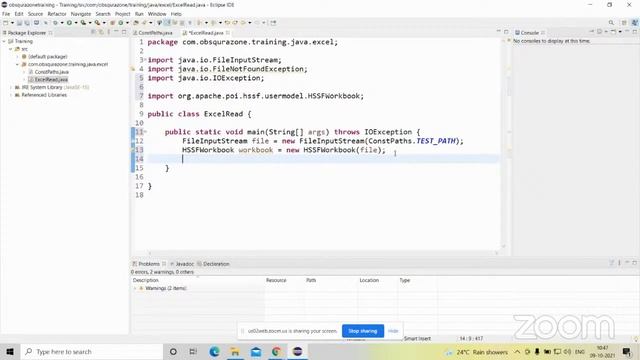
Task: Open Microsoft Edge from taskbar
Action: pos(214,351)
